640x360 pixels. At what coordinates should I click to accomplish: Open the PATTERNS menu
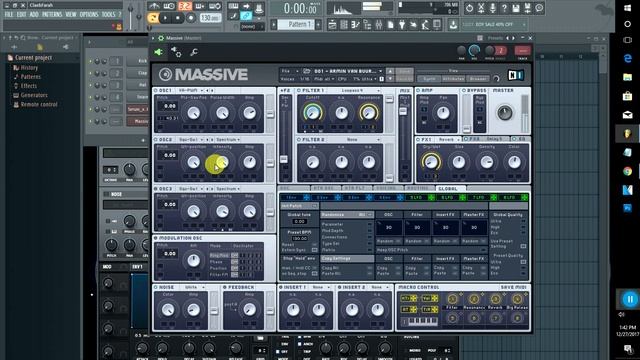52,14
